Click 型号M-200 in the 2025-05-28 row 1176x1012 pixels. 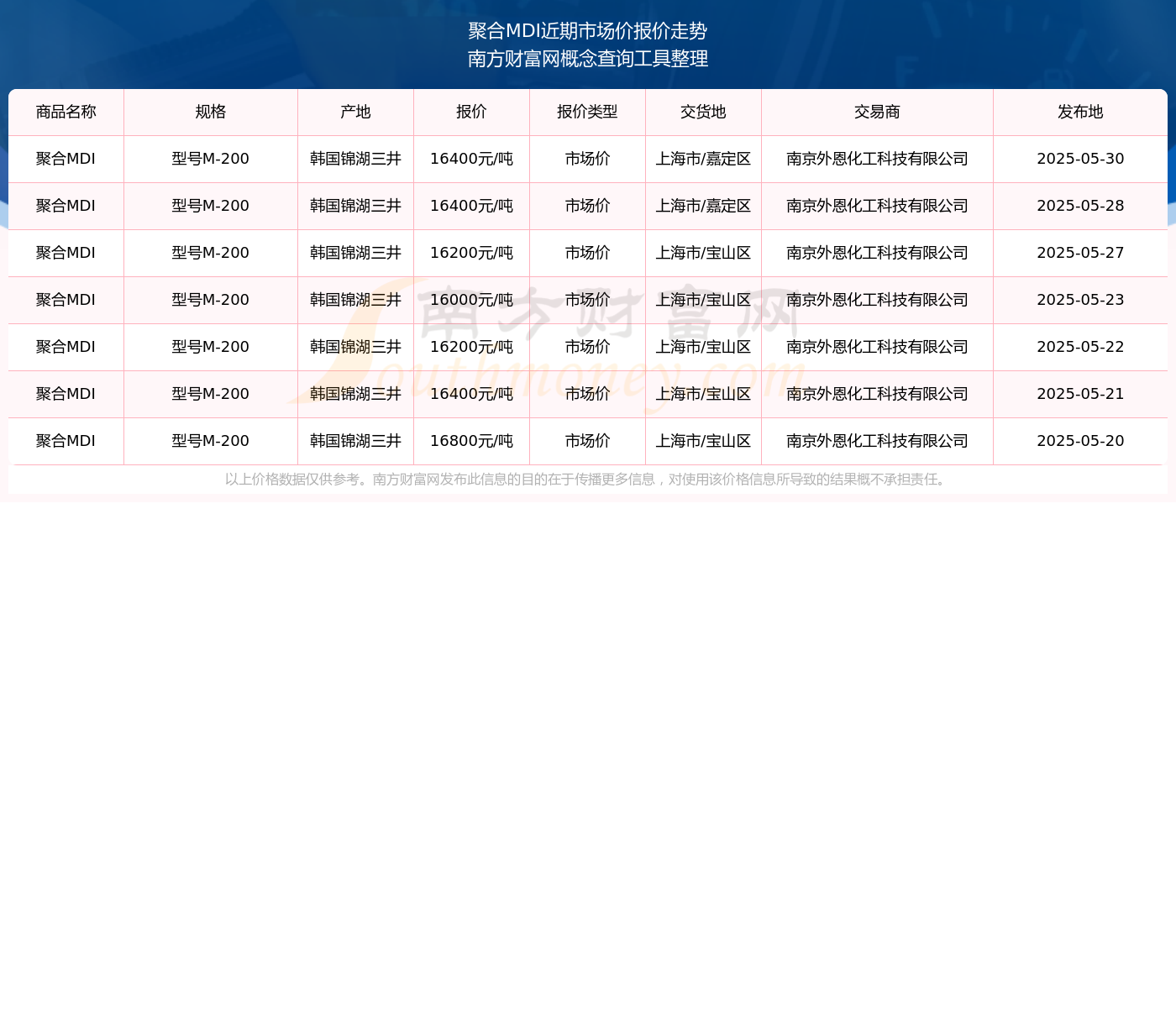tap(211, 206)
